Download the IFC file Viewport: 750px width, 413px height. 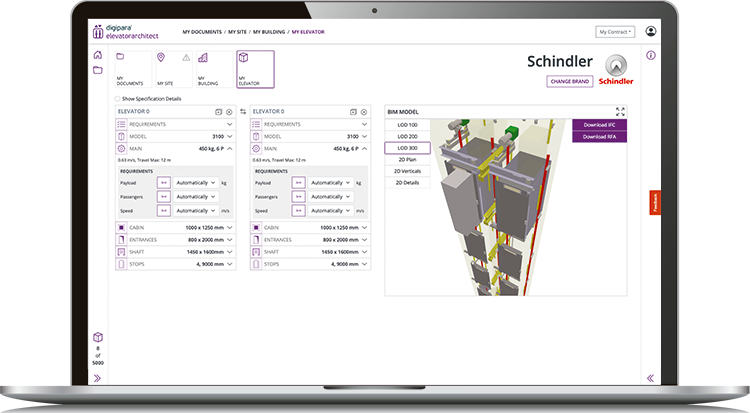tap(599, 125)
